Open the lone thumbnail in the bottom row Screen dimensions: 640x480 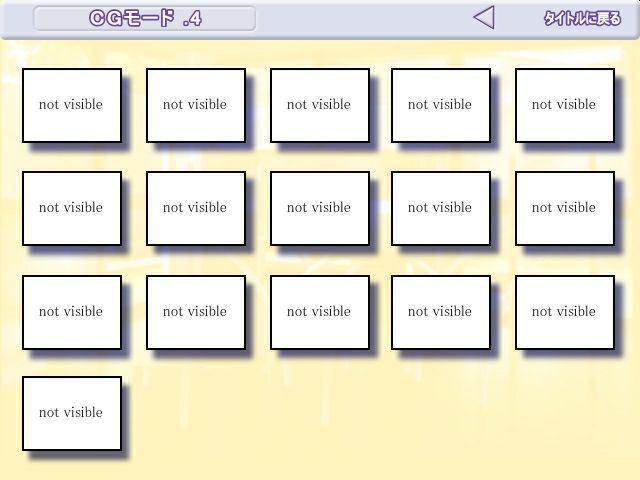coord(71,413)
